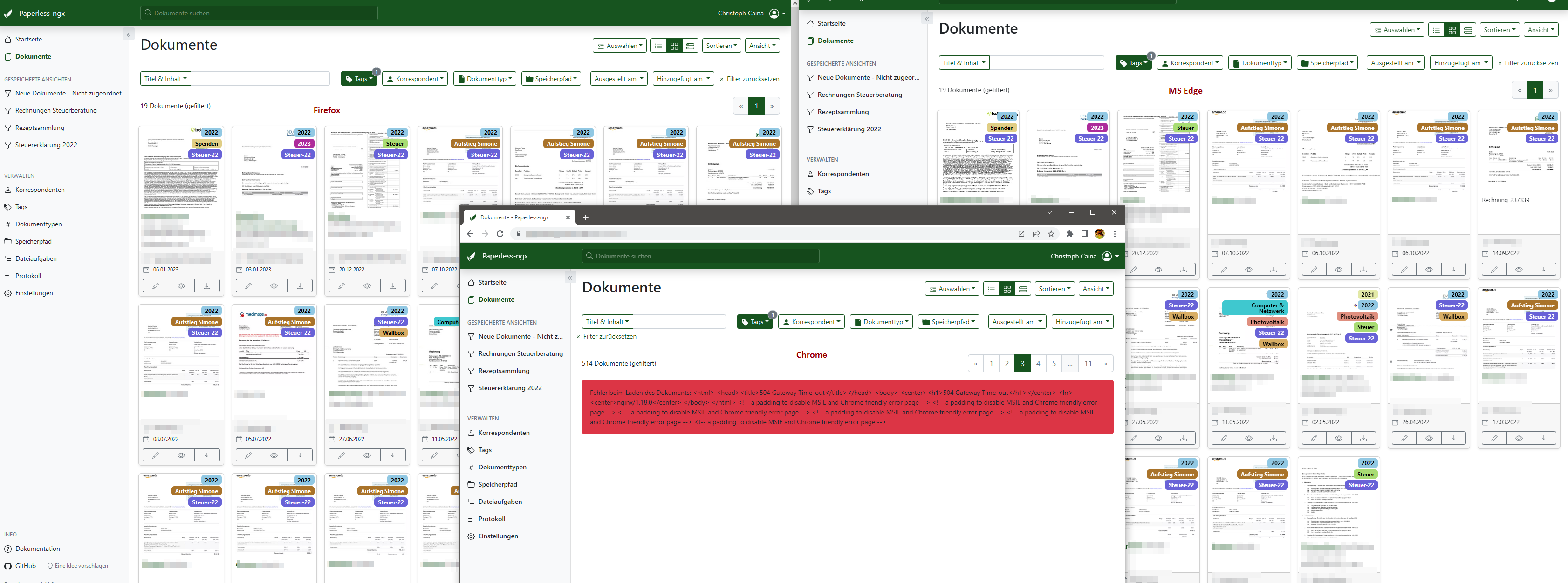The height and width of the screenshot is (583, 1568).
Task: Open the Sortieren dropdown
Action: (x=721, y=45)
